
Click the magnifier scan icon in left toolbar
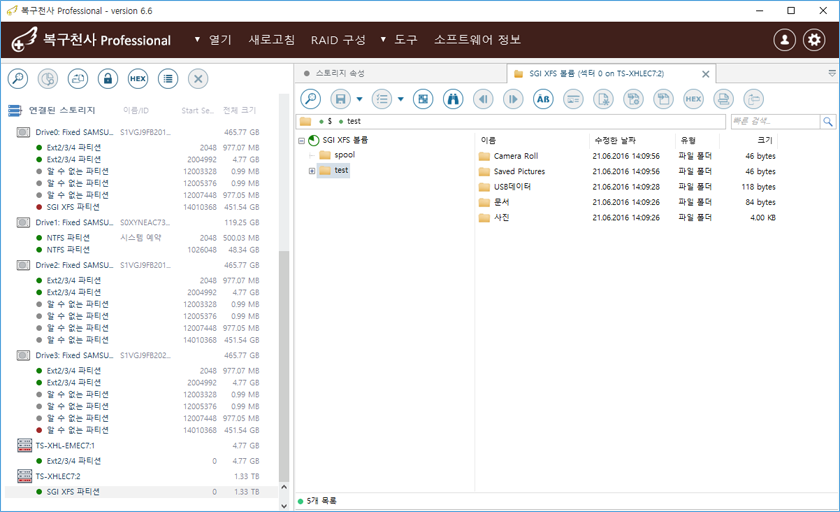17,78
